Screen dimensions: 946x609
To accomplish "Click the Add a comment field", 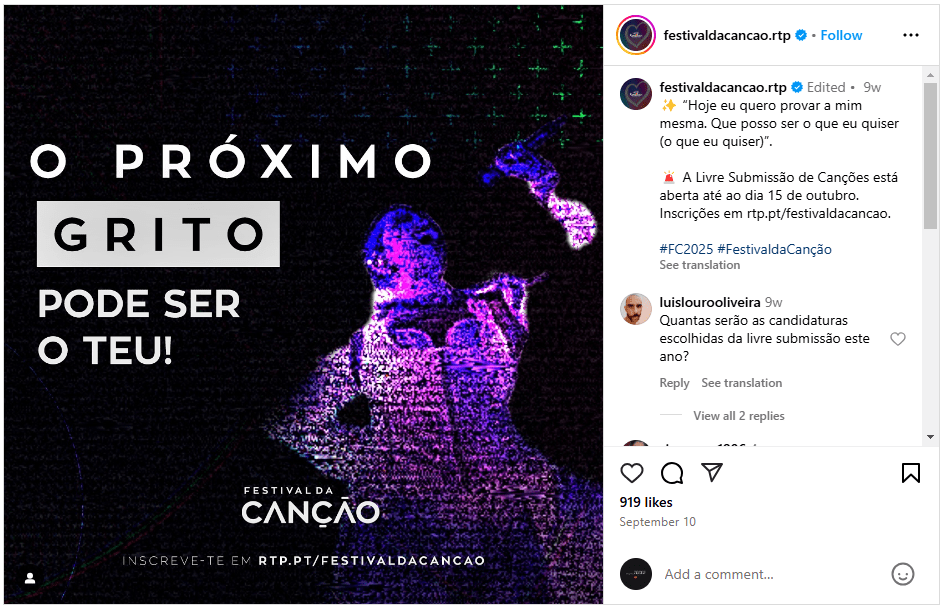I will coord(772,574).
